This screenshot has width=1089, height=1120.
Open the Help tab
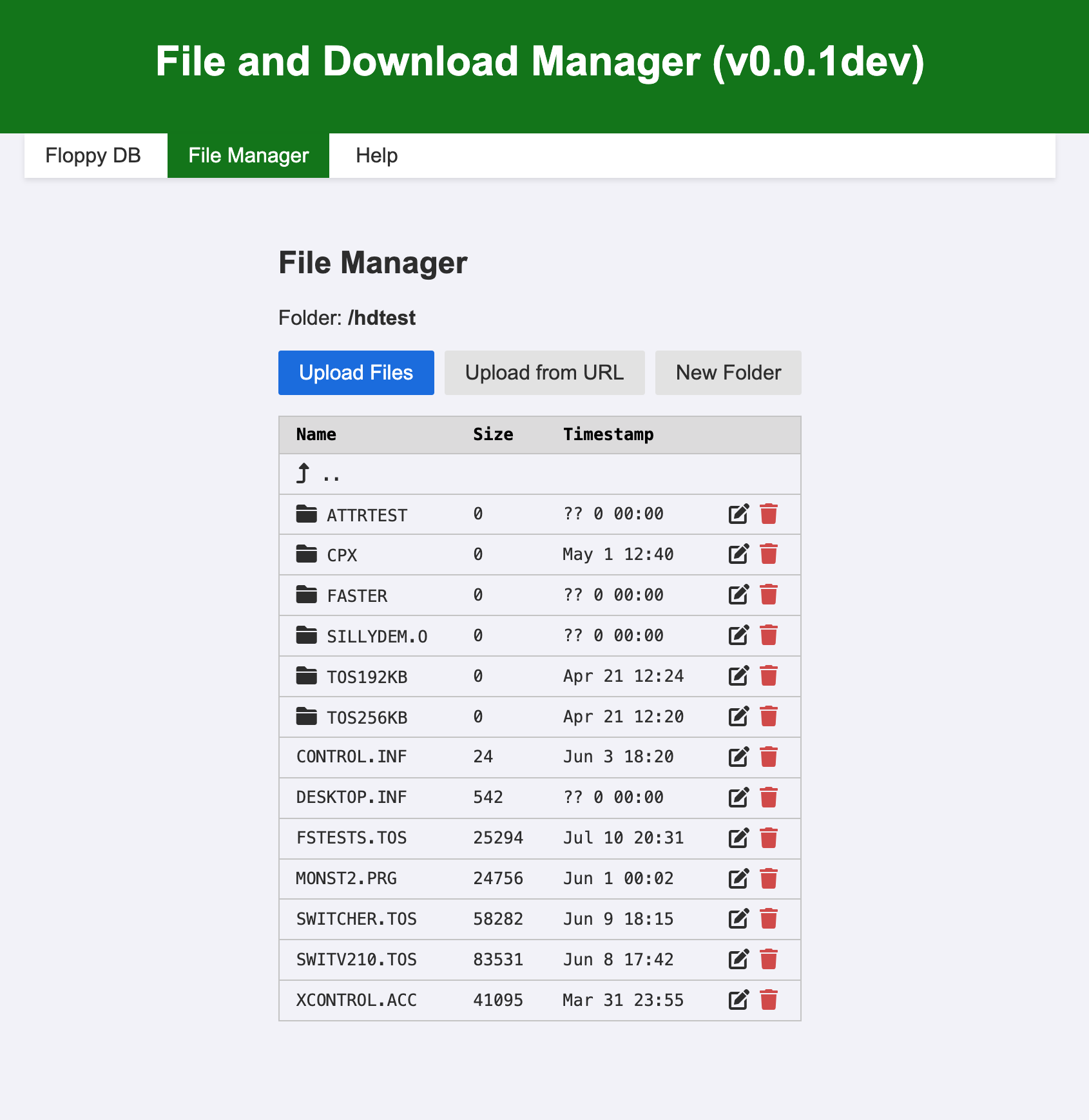tap(377, 155)
